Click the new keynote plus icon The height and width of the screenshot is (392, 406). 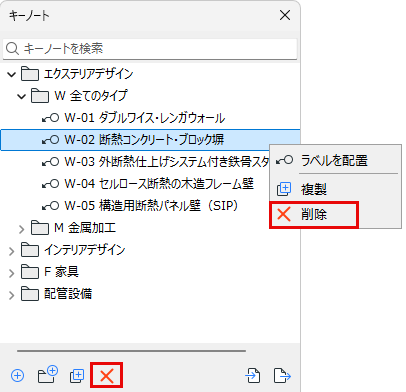pos(17,376)
